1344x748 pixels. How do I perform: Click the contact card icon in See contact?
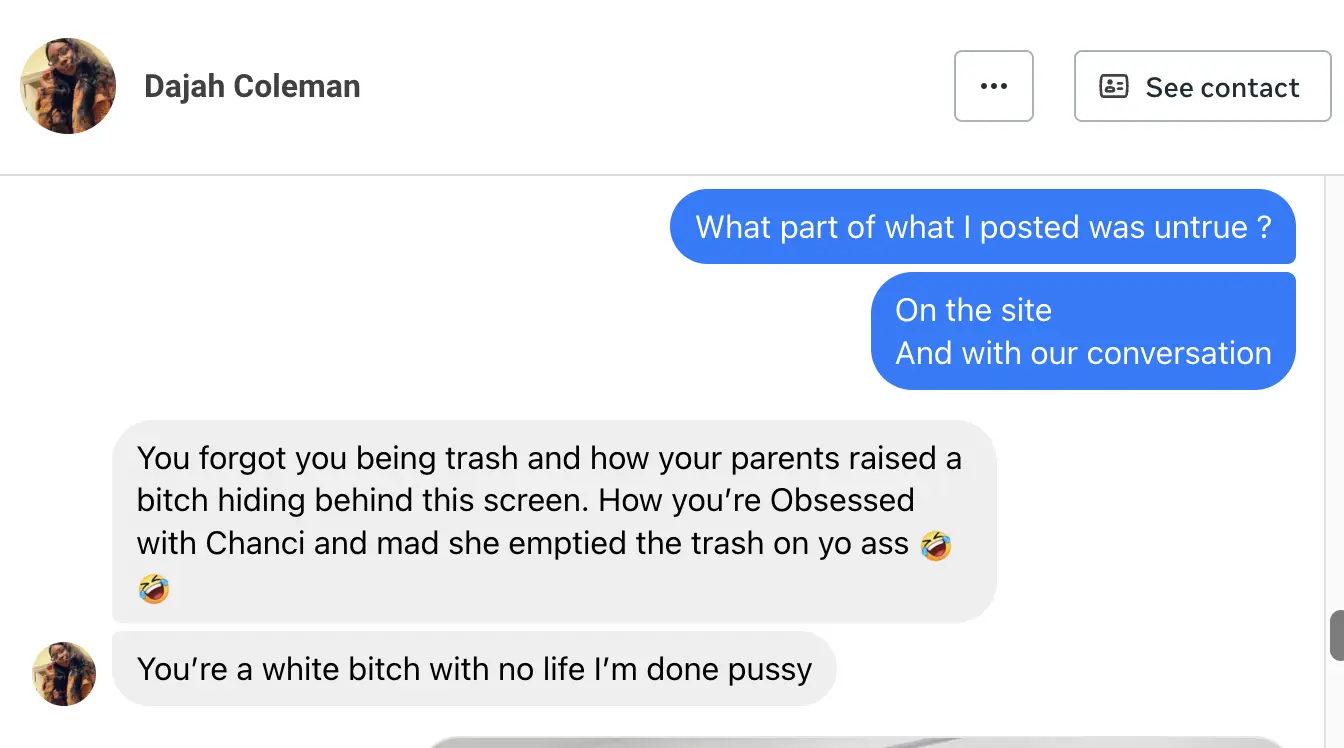click(1113, 87)
